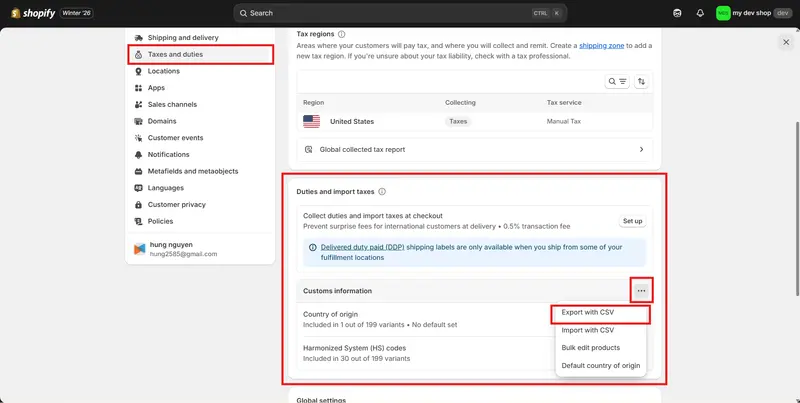800x403 pixels.
Task: Open Customs information three-dot menu
Action: coord(641,291)
